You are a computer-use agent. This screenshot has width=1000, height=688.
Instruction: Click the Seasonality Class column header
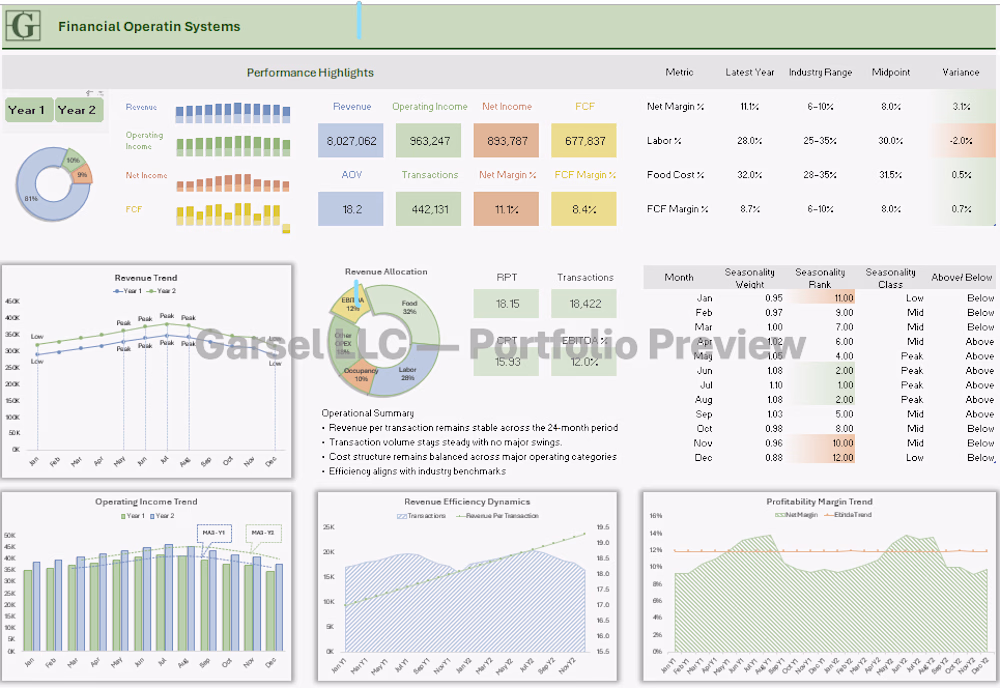click(890, 278)
